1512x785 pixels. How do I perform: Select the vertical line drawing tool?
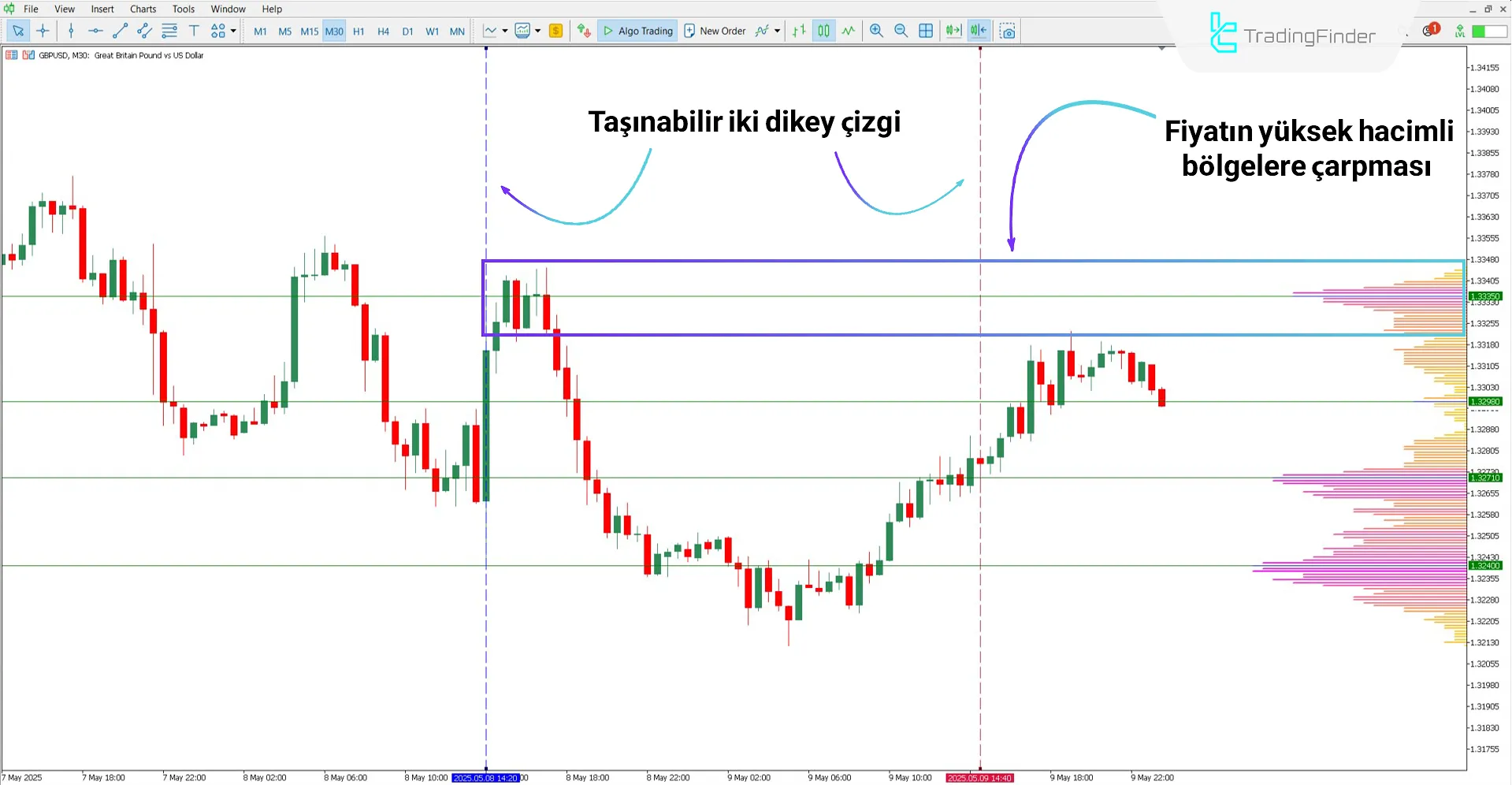click(71, 31)
